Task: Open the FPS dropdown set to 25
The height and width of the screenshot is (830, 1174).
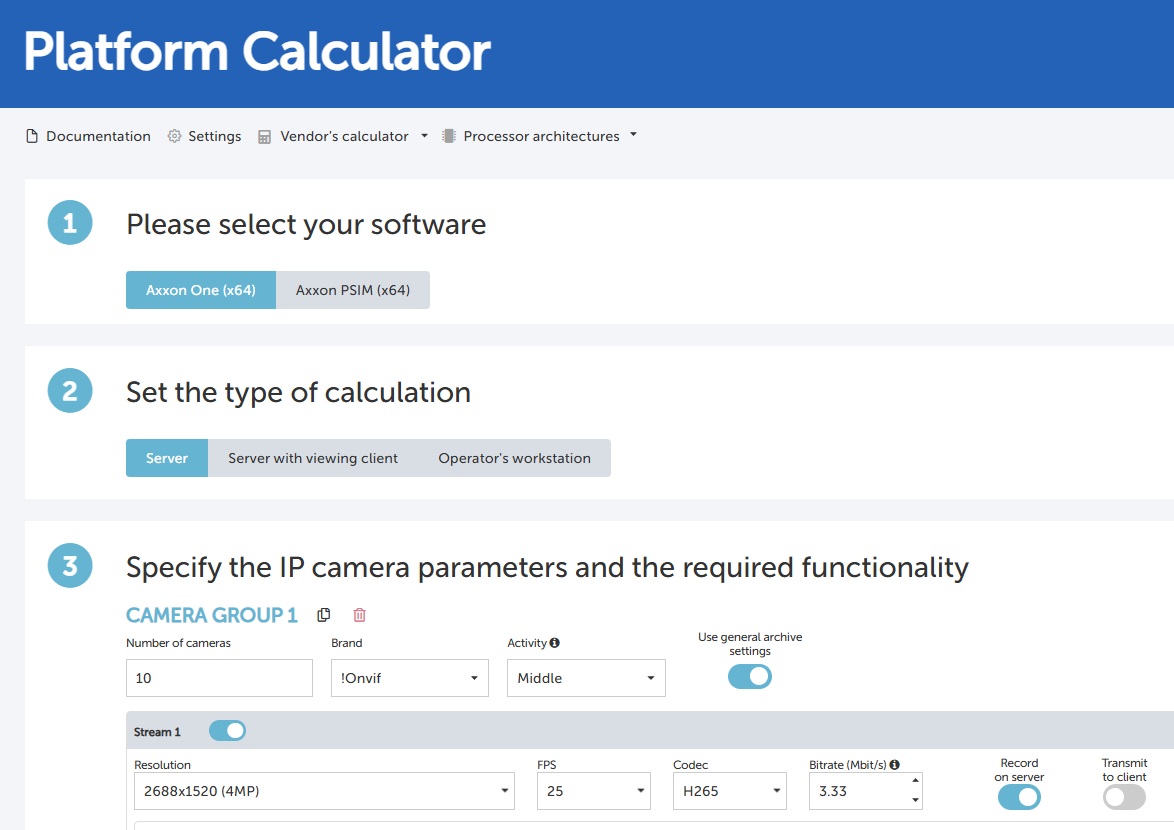Action: (593, 791)
